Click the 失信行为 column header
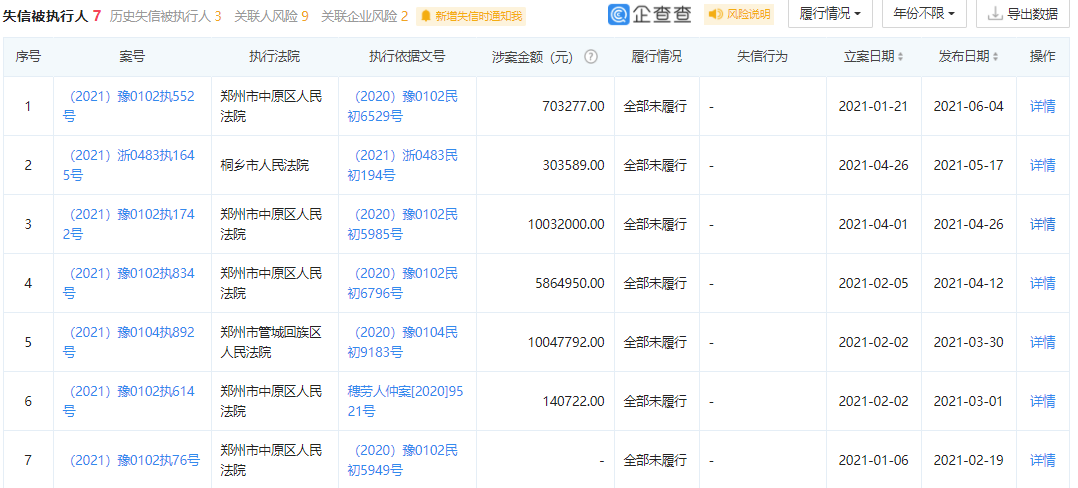This screenshot has width=1078, height=488. click(x=762, y=57)
